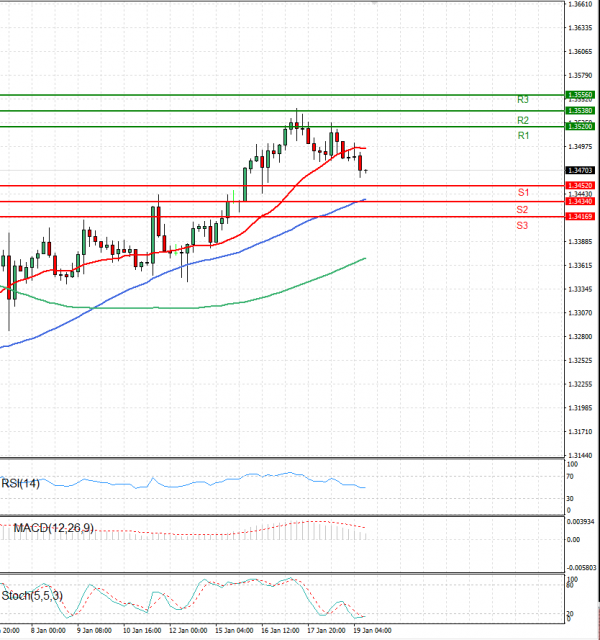Image resolution: width=600 pixels, height=640 pixels.
Task: Click the MACD scale value 0.00
Action: [573, 540]
